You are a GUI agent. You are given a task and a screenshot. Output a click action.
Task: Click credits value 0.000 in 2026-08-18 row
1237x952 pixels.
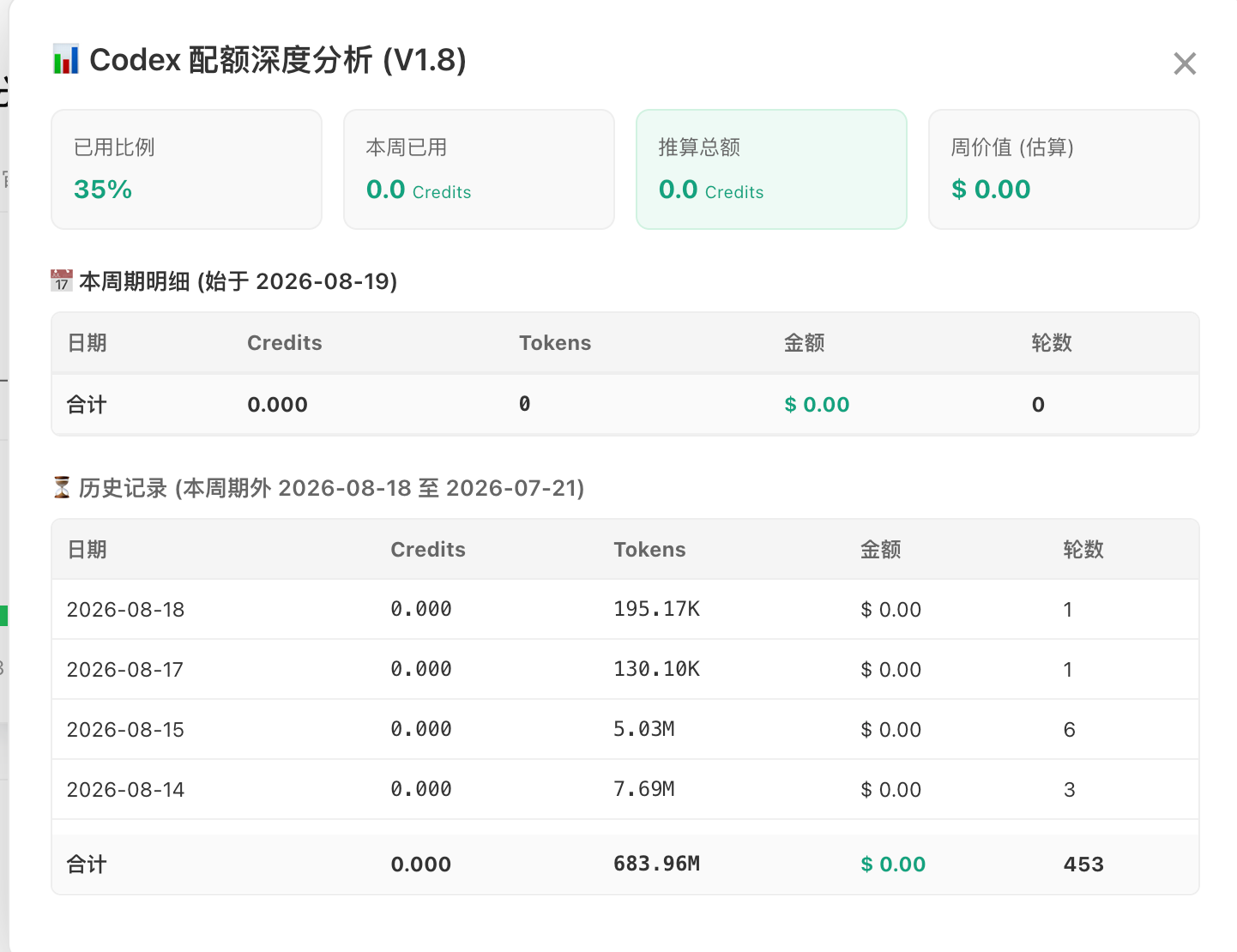point(421,609)
